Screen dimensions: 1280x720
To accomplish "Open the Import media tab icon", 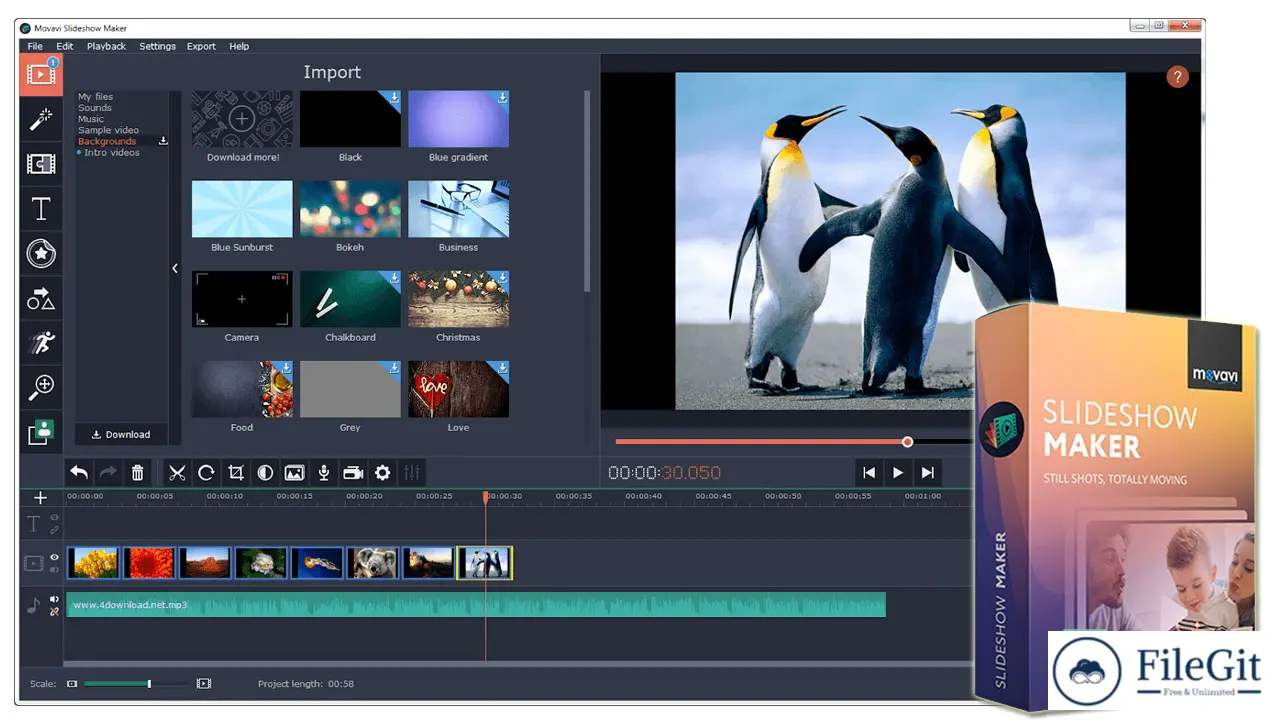I will 41,74.
